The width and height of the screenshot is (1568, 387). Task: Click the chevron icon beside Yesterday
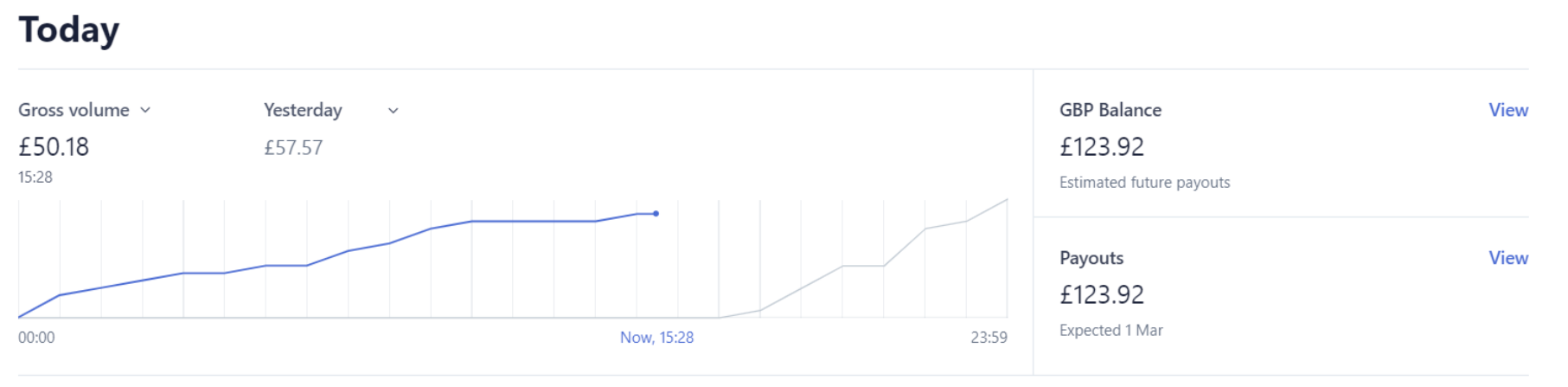click(x=393, y=111)
